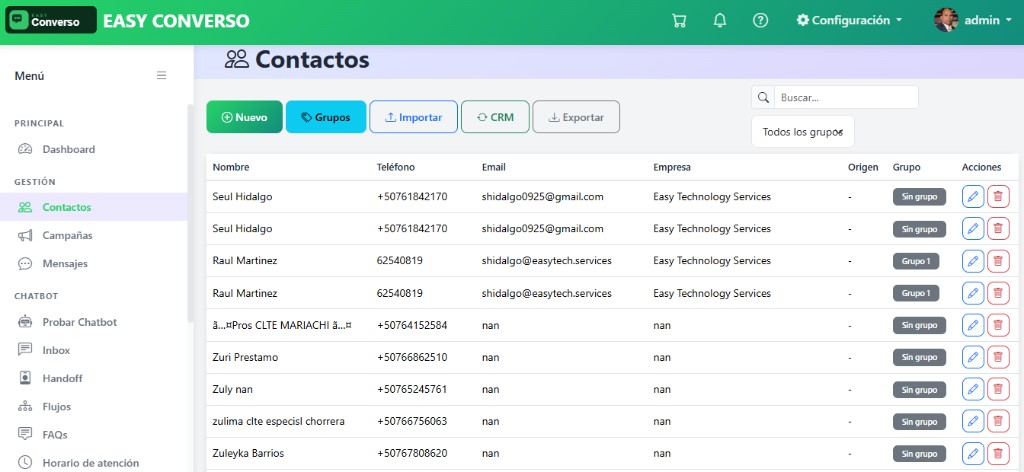Screen dimensions: 1024x472
Task: Collapse the sidebar with the hamburger icon
Action: pyautogui.click(x=161, y=75)
